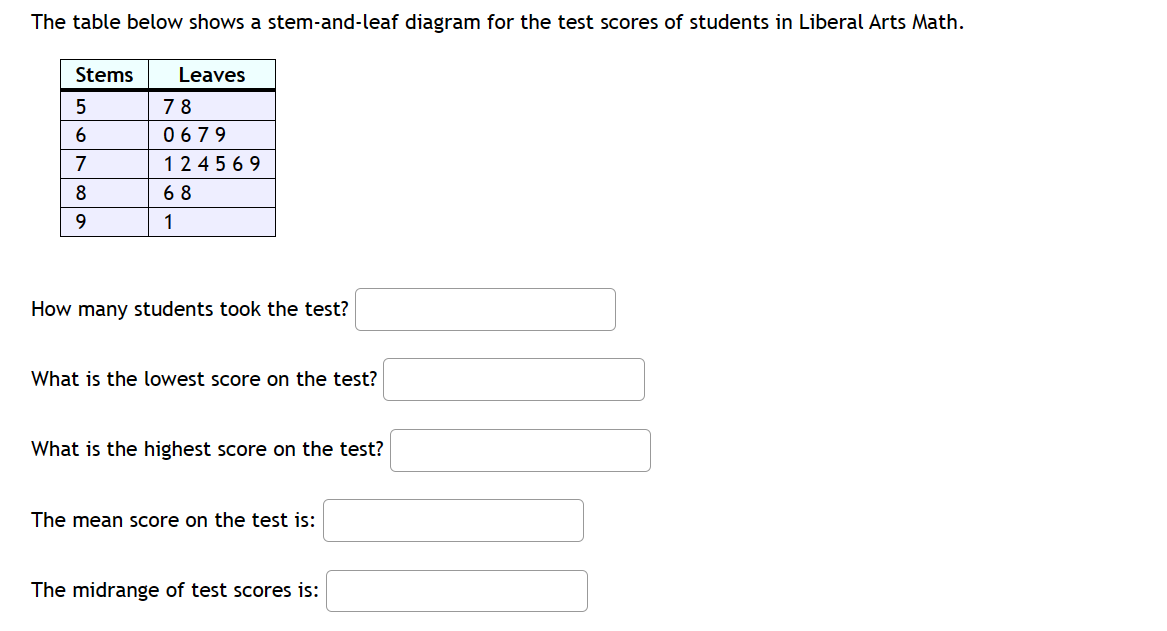Select the Stems column header
Viewport: 1167px width, 631px height.
click(103, 74)
